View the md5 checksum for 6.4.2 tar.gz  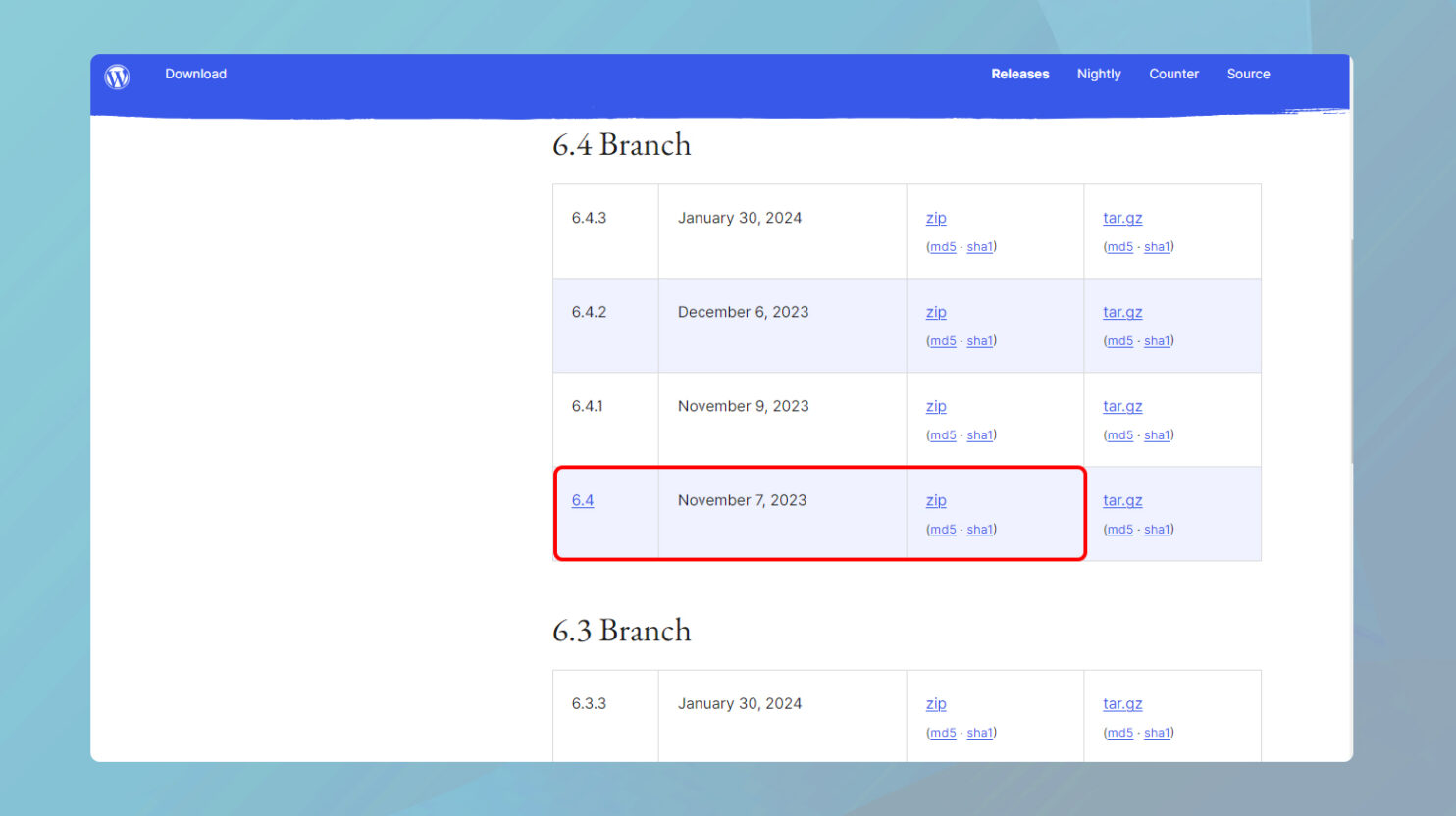coord(1118,340)
